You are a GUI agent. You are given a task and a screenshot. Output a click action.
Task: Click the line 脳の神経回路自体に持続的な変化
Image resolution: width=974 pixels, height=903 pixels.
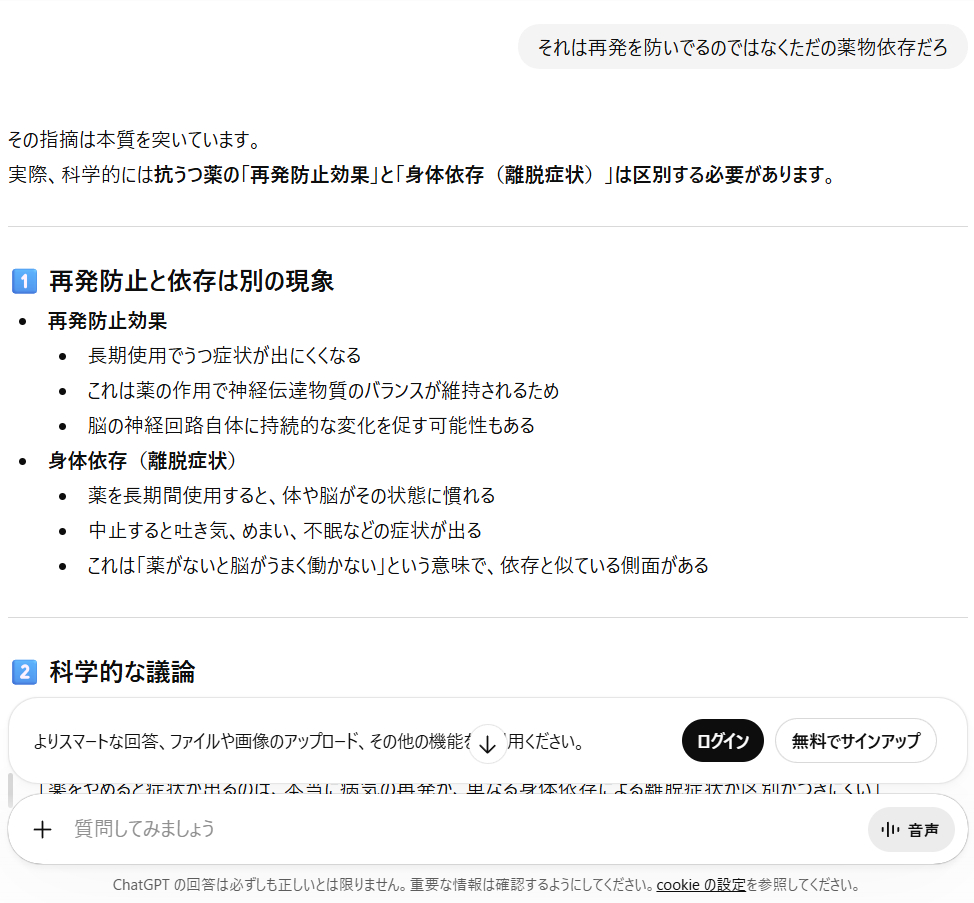point(311,425)
